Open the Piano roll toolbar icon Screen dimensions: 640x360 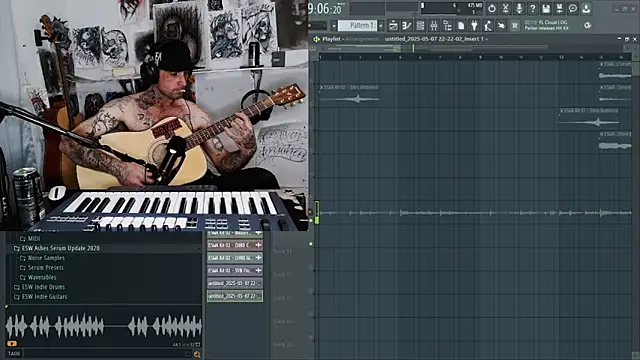[x=407, y=26]
